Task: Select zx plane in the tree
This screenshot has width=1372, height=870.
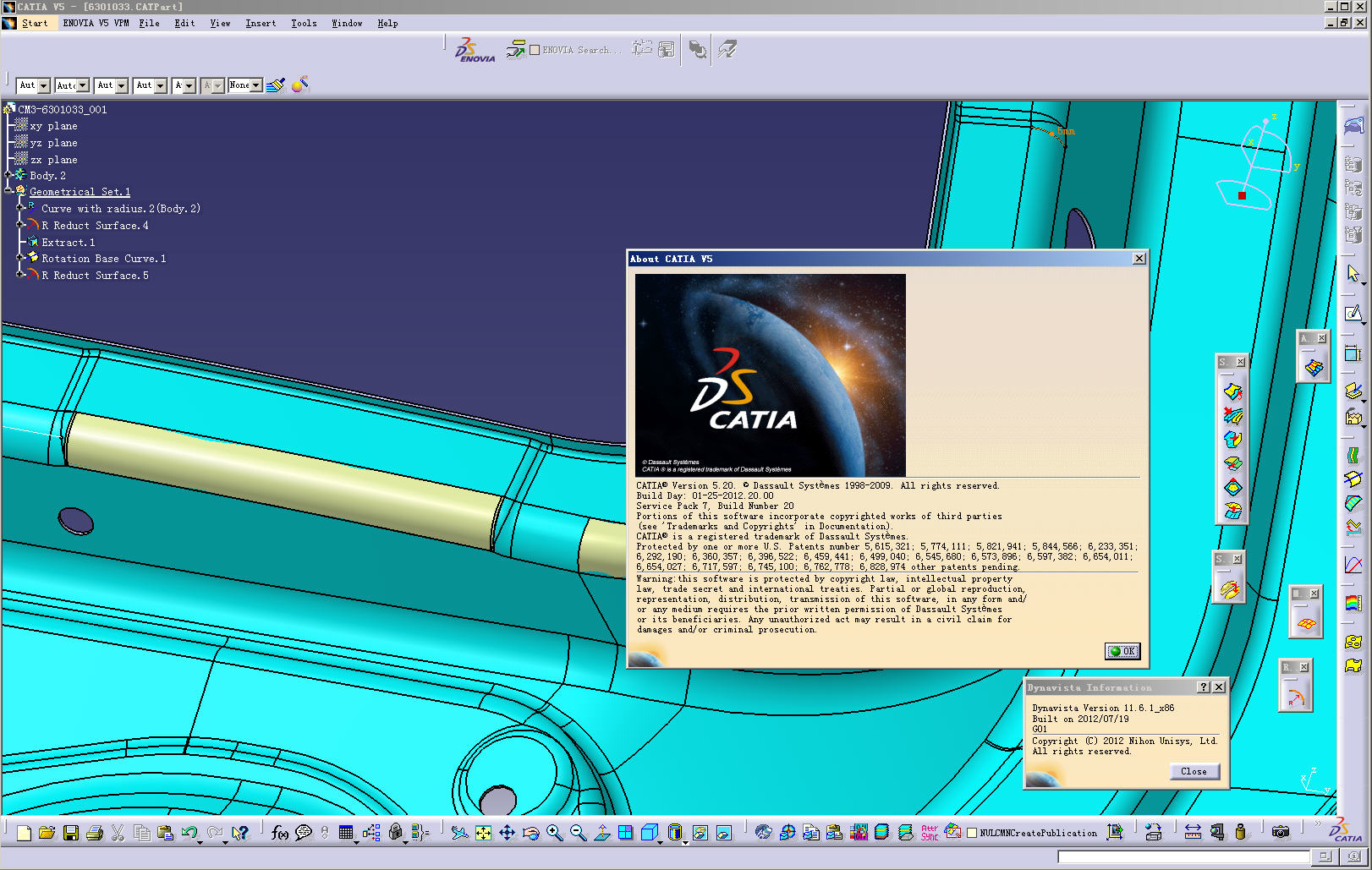Action: tap(53, 160)
